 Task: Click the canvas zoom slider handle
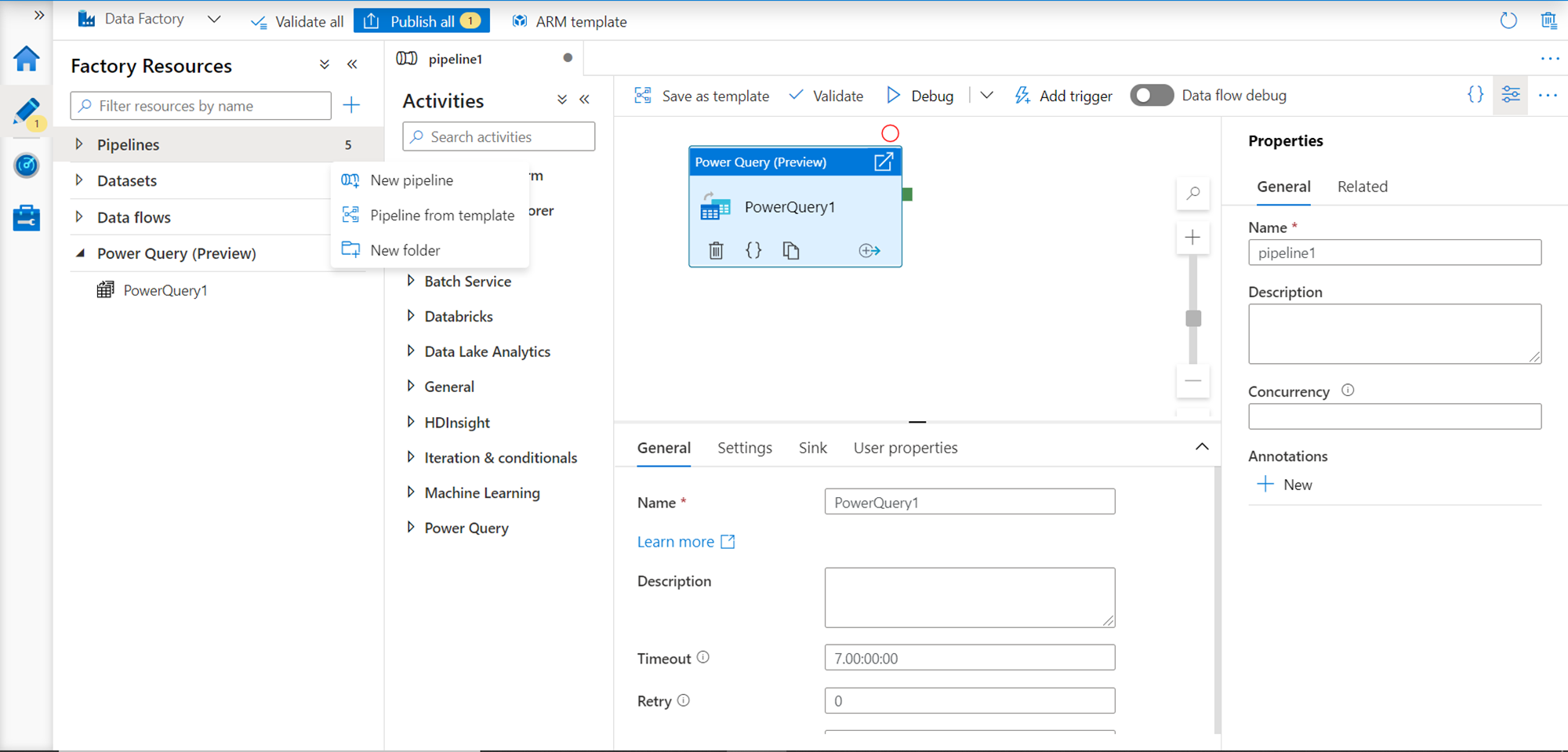pos(1193,318)
